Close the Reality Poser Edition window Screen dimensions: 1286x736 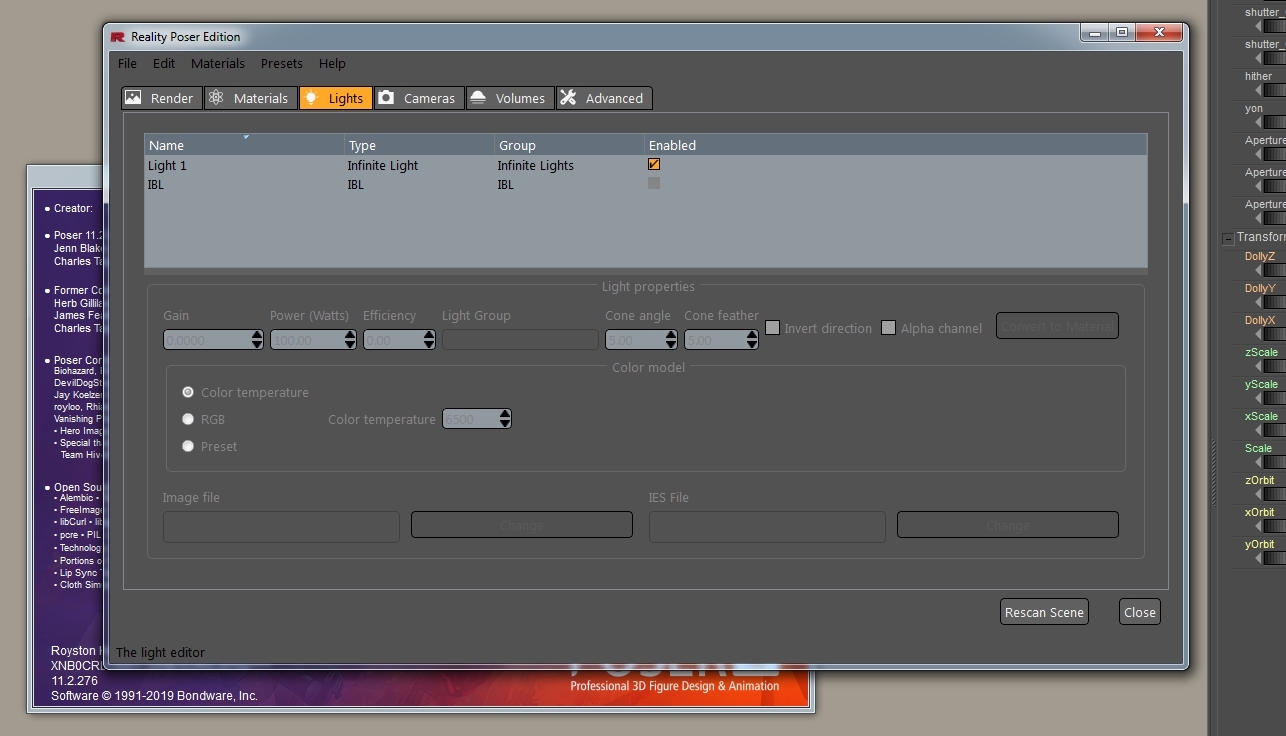point(1158,33)
